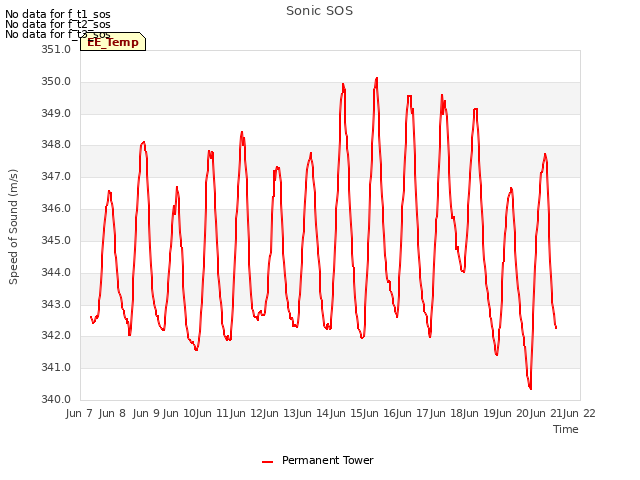Click the 351.0 y-axis tick label
The height and width of the screenshot is (480, 640).
click(x=56, y=49)
